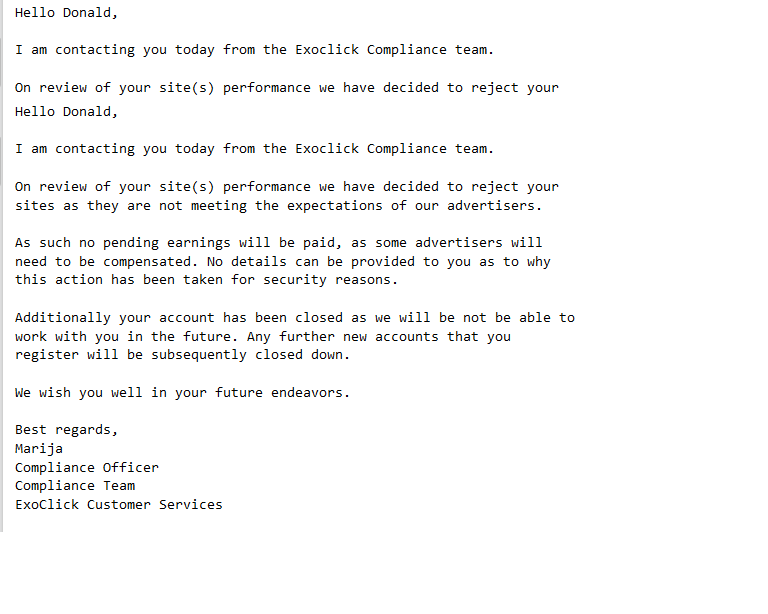Viewport: 768px width, 614px height.
Task: Click the word "compensated" in the email body
Action: (146, 262)
